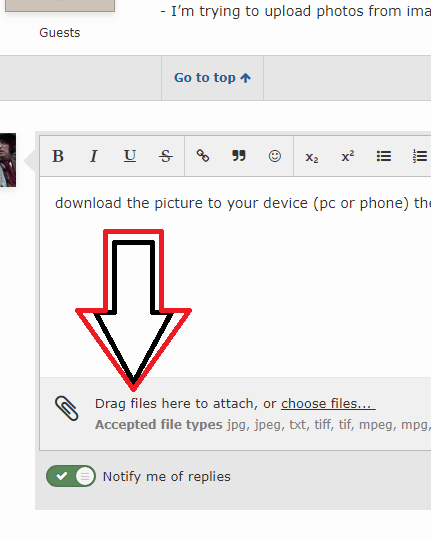
Task: Apply subscript formatting
Action: [312, 157]
